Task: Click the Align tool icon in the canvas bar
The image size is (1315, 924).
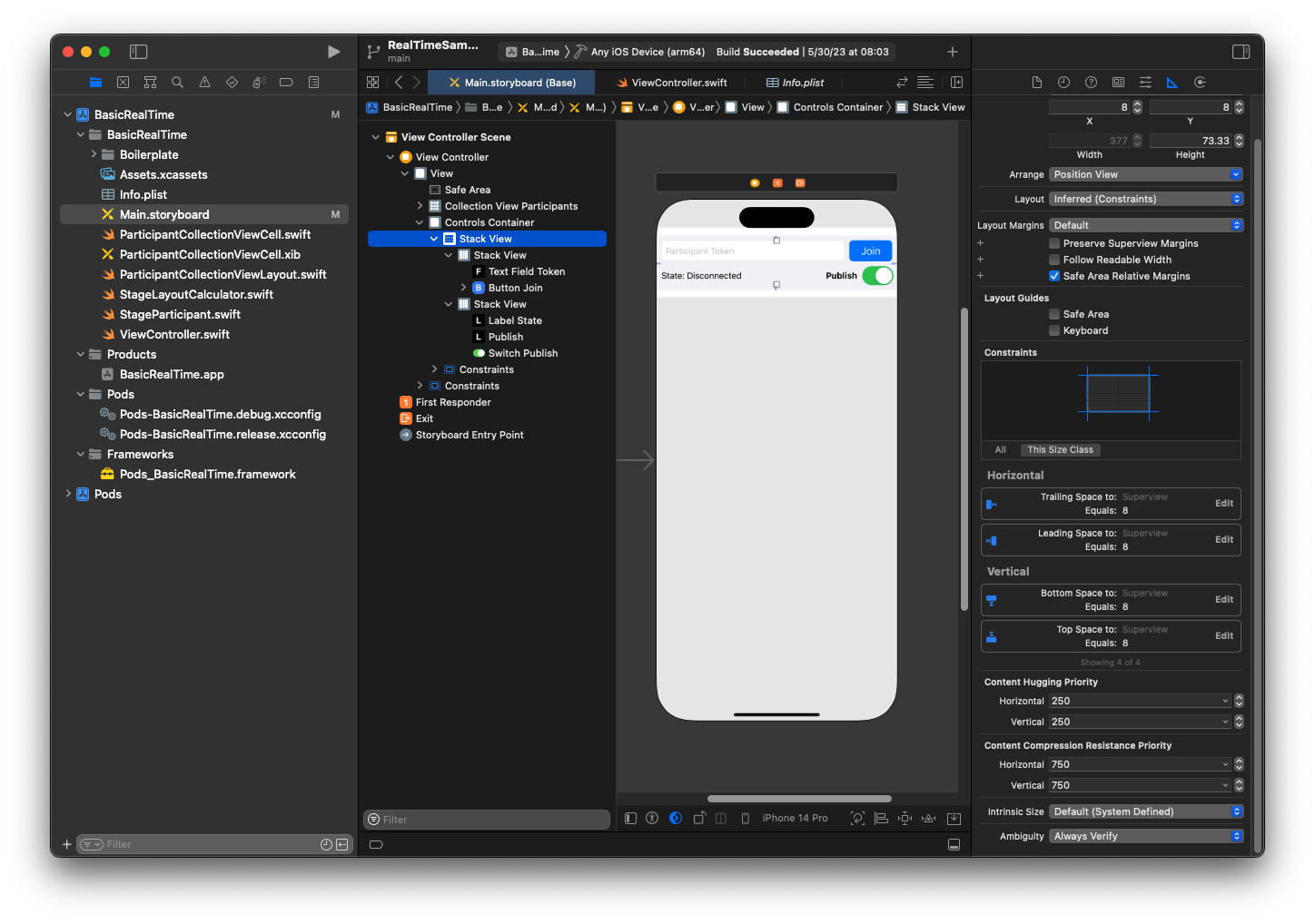Action: [881, 818]
